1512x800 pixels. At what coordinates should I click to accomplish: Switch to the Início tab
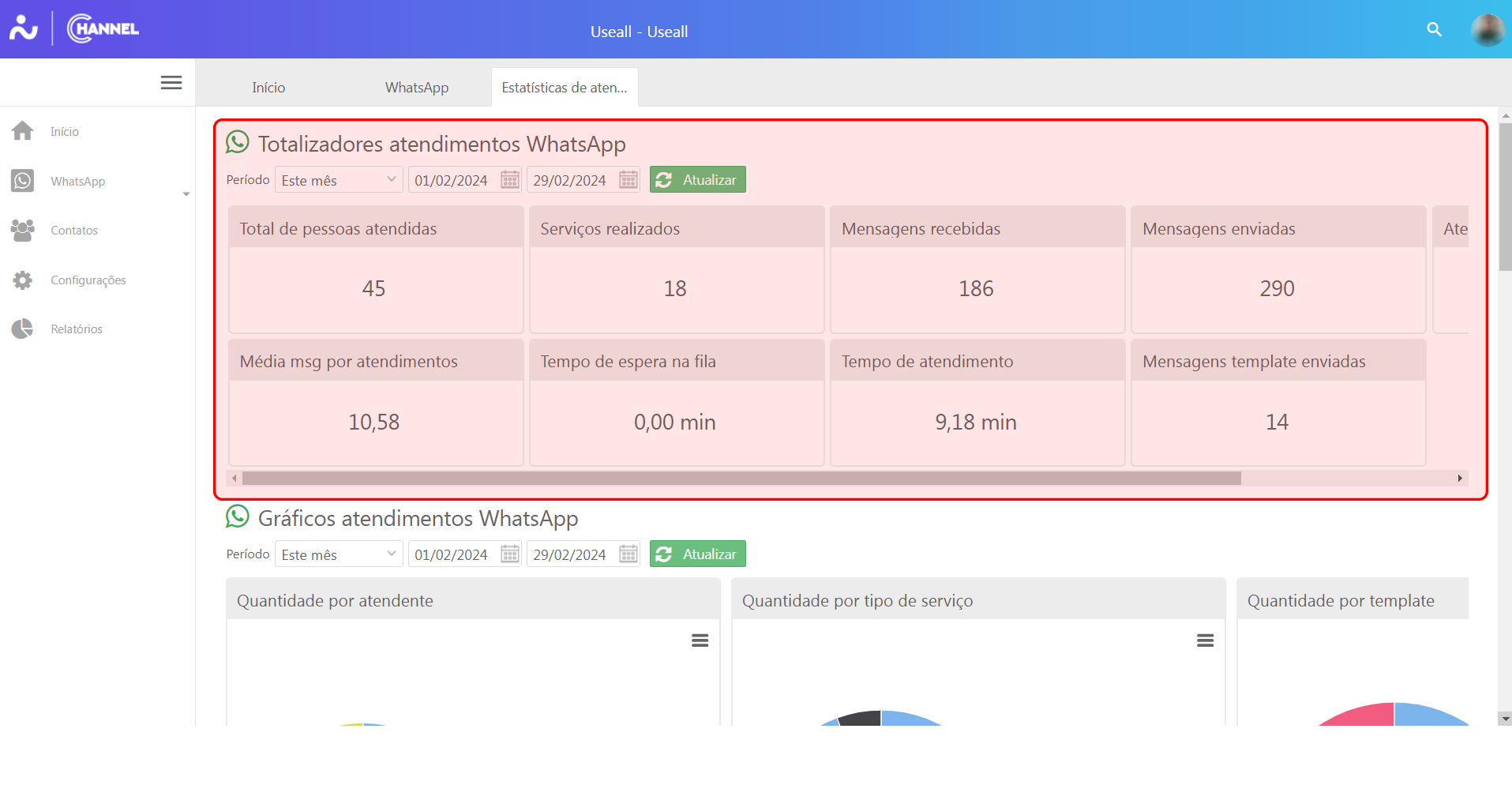tap(268, 88)
